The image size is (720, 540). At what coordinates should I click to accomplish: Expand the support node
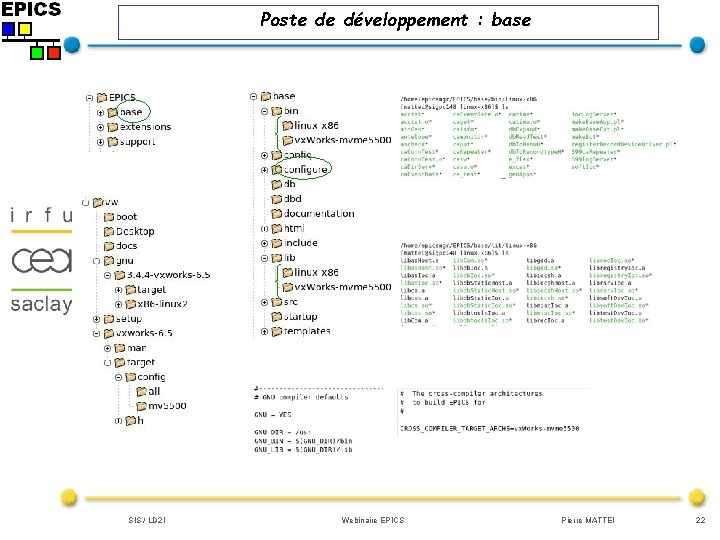pos(100,142)
